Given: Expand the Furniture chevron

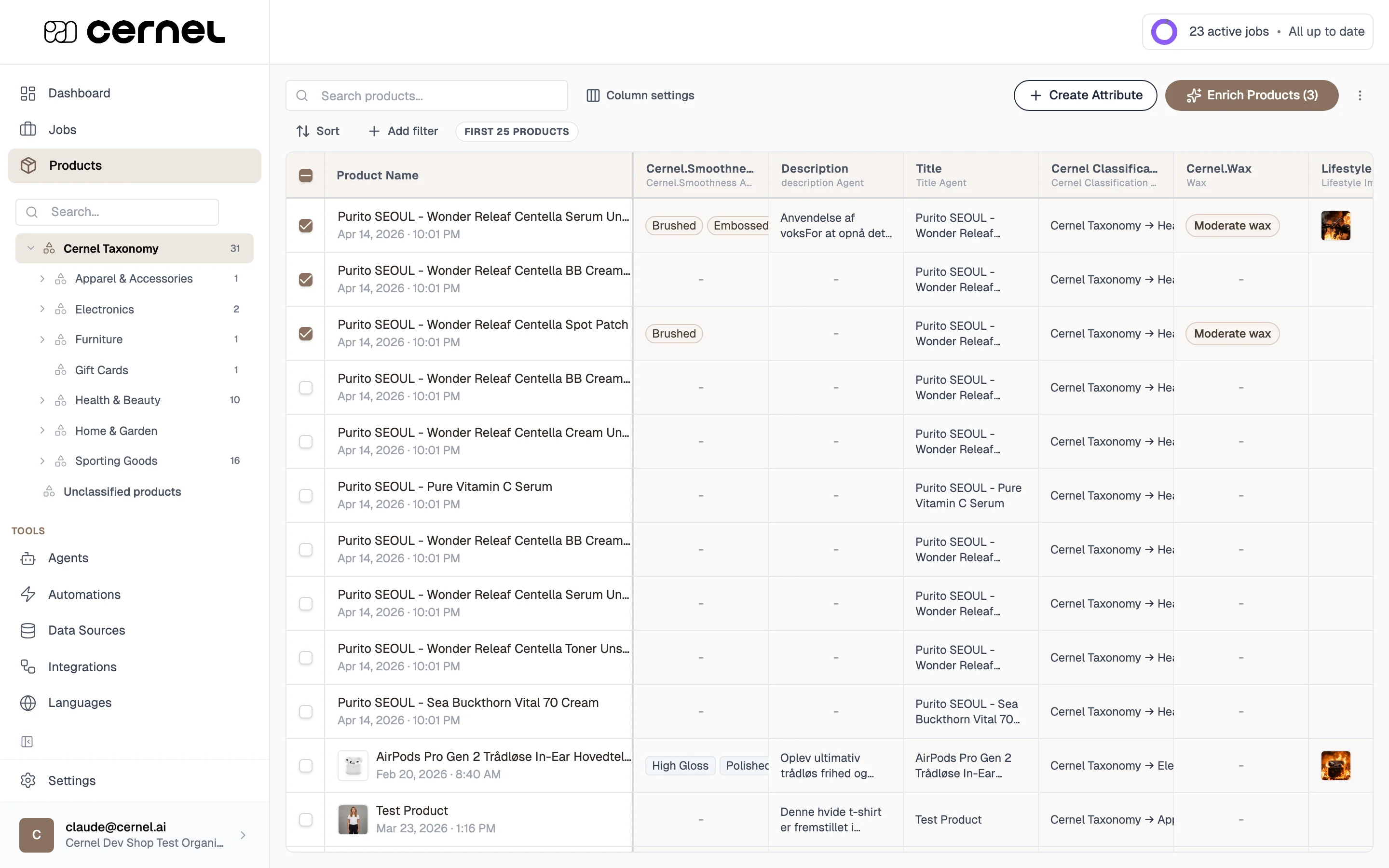Looking at the screenshot, I should [42, 339].
